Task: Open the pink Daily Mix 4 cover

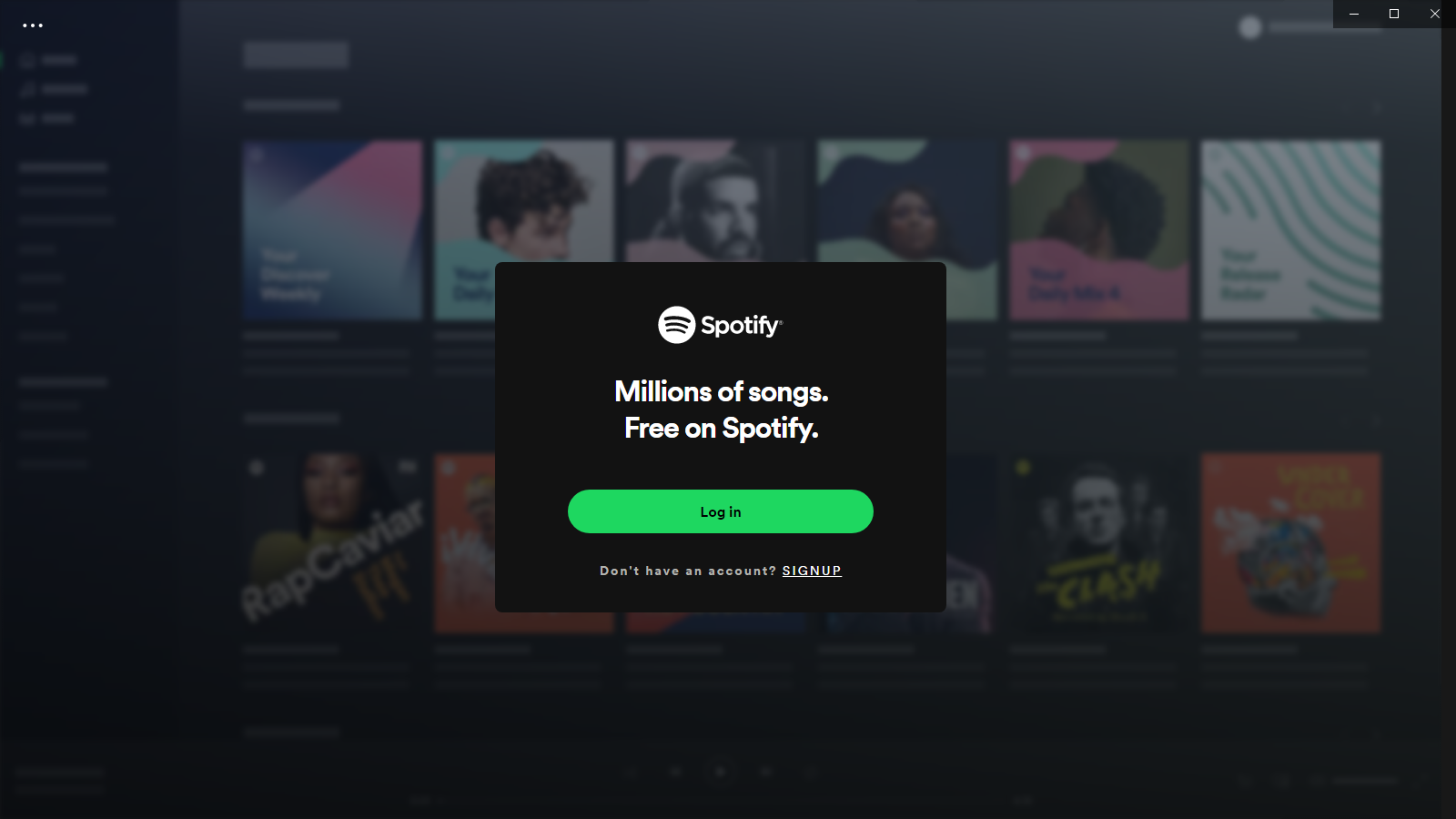Action: [x=1099, y=230]
